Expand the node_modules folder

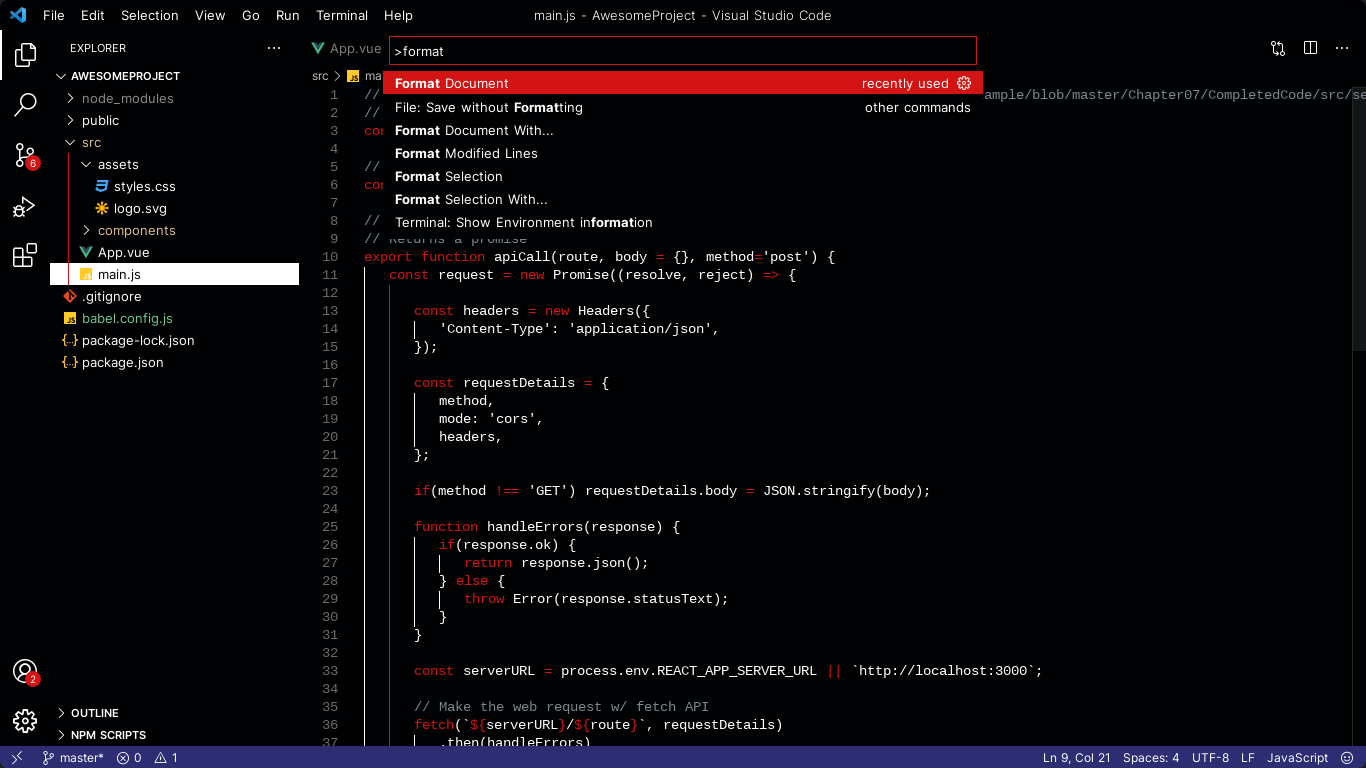point(175,98)
